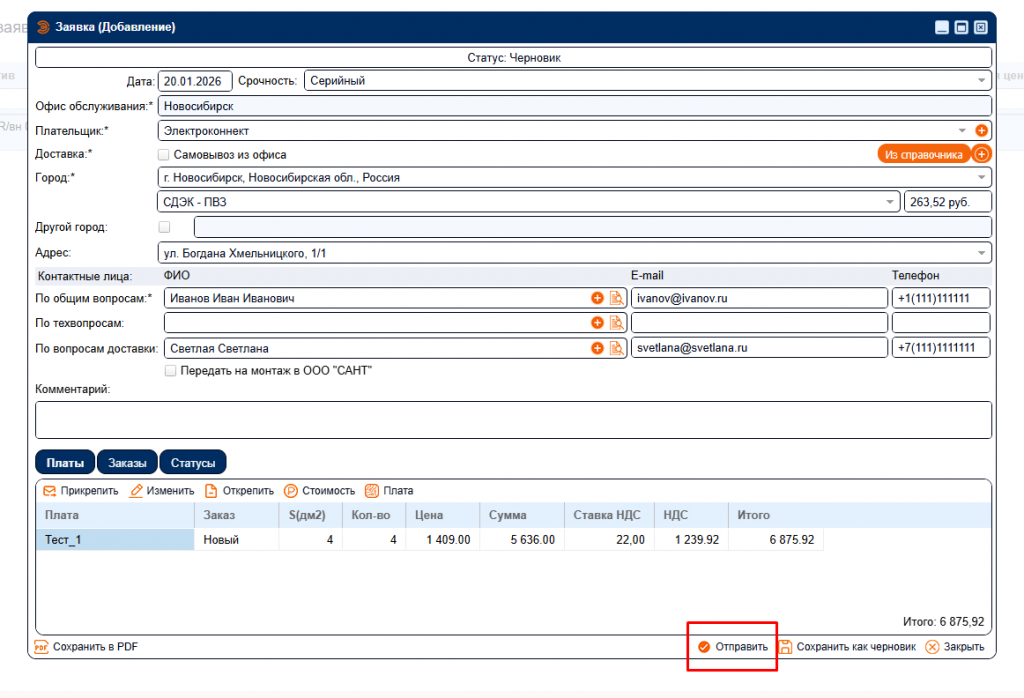The image size is (1024, 698).
Task: Click the Открепить document icon
Action: [211, 491]
